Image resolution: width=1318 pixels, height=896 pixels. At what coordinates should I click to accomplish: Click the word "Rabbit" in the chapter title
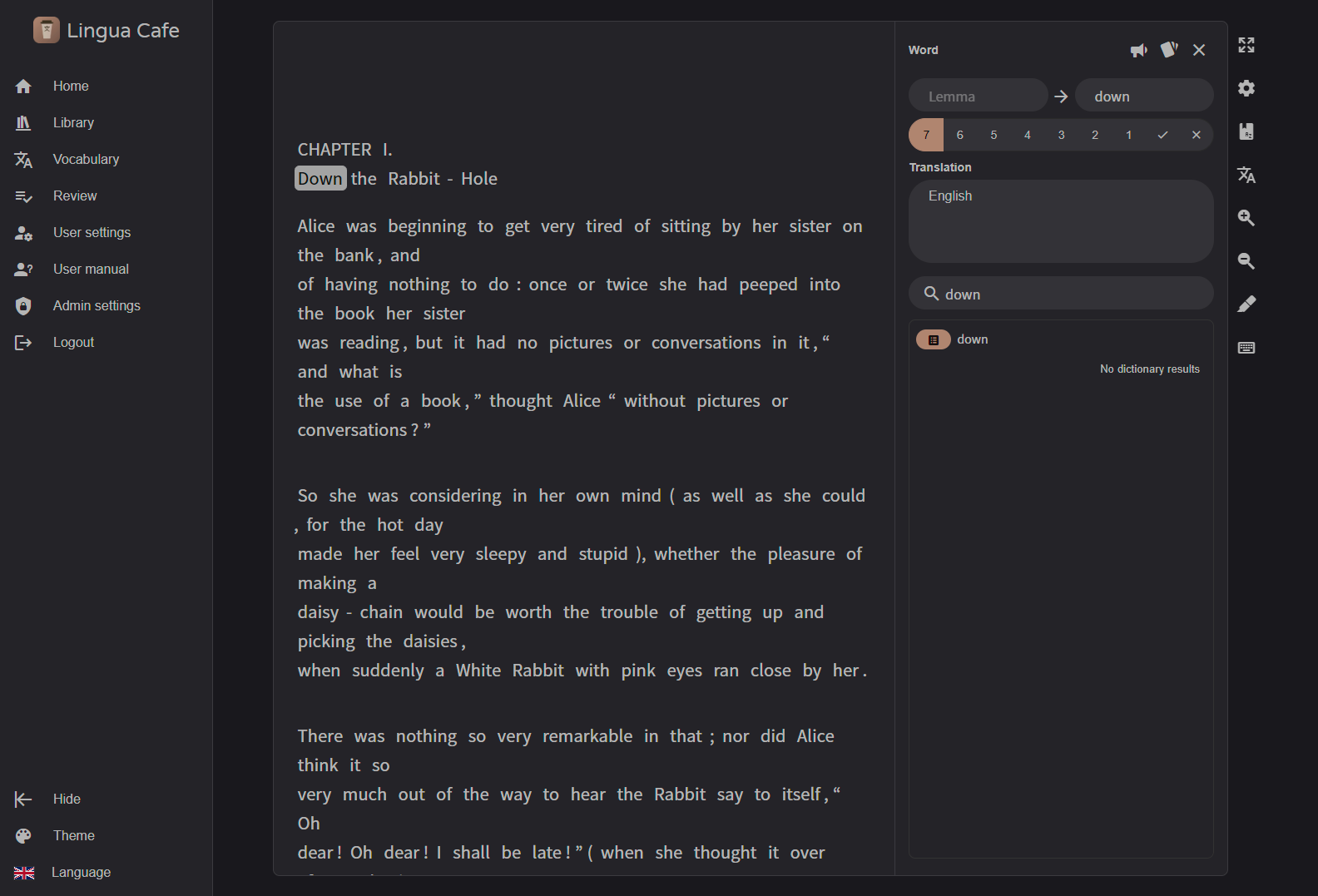pyautogui.click(x=414, y=179)
